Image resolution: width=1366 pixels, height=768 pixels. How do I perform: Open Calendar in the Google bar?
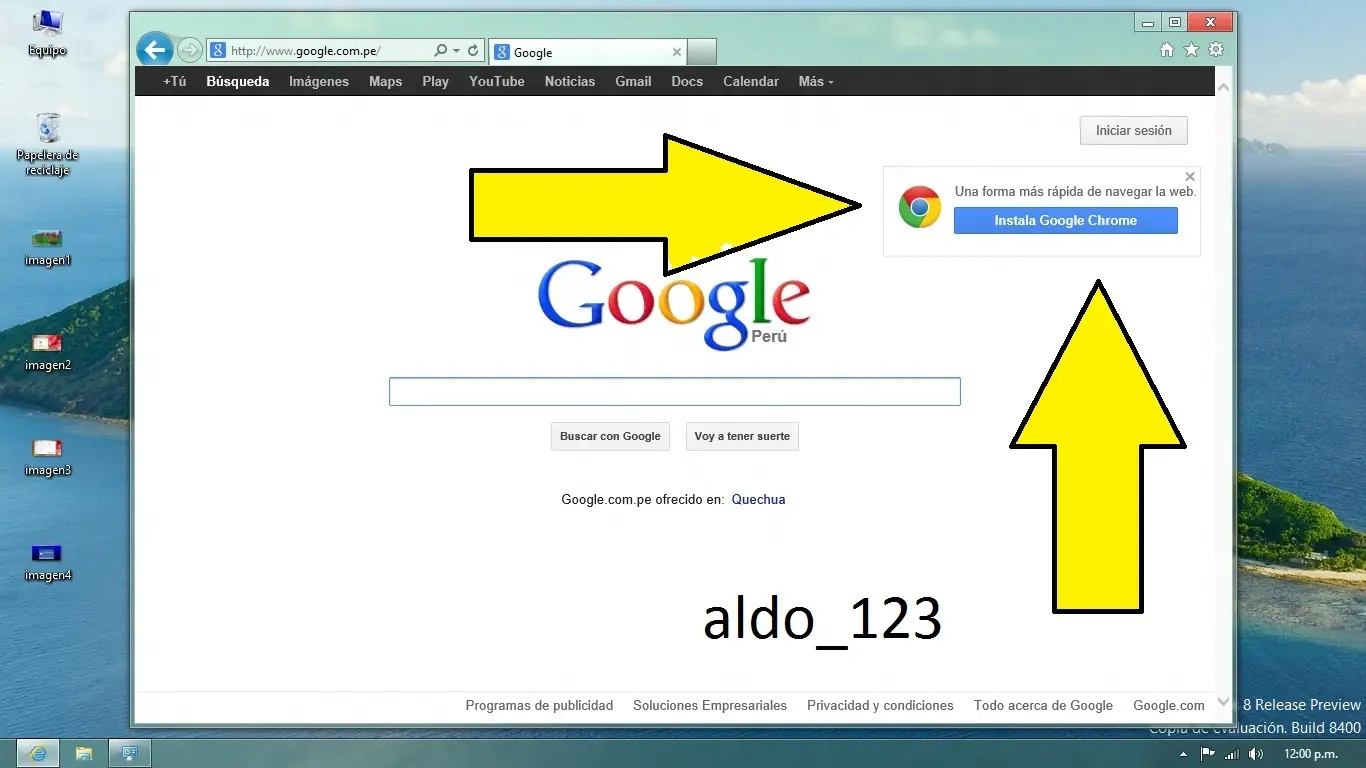tap(751, 82)
